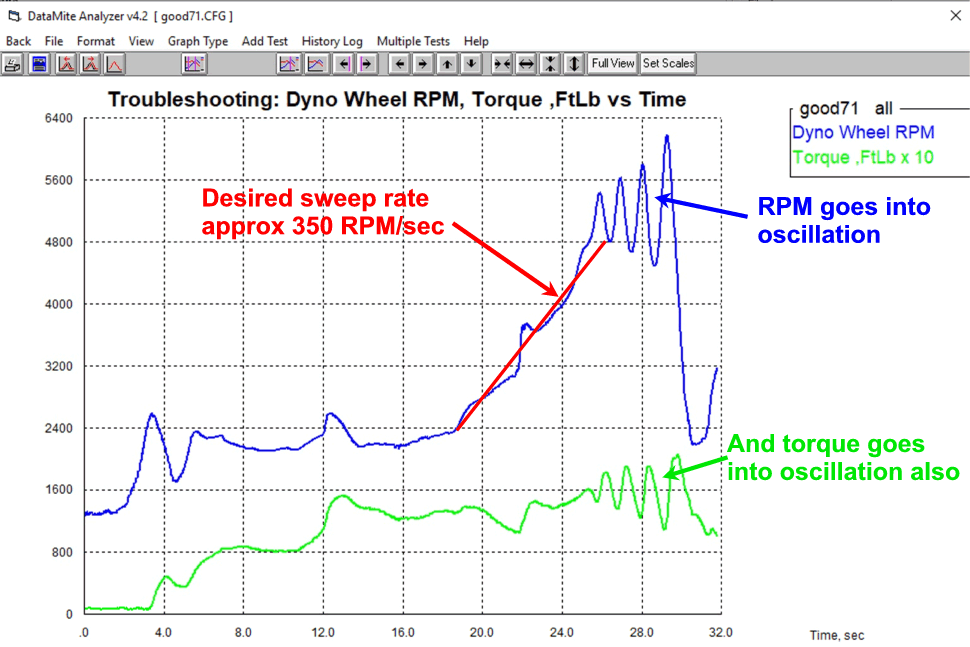Viewport: 970px width, 647px height.
Task: Click the single red curve graph icon
Action: pos(114,64)
